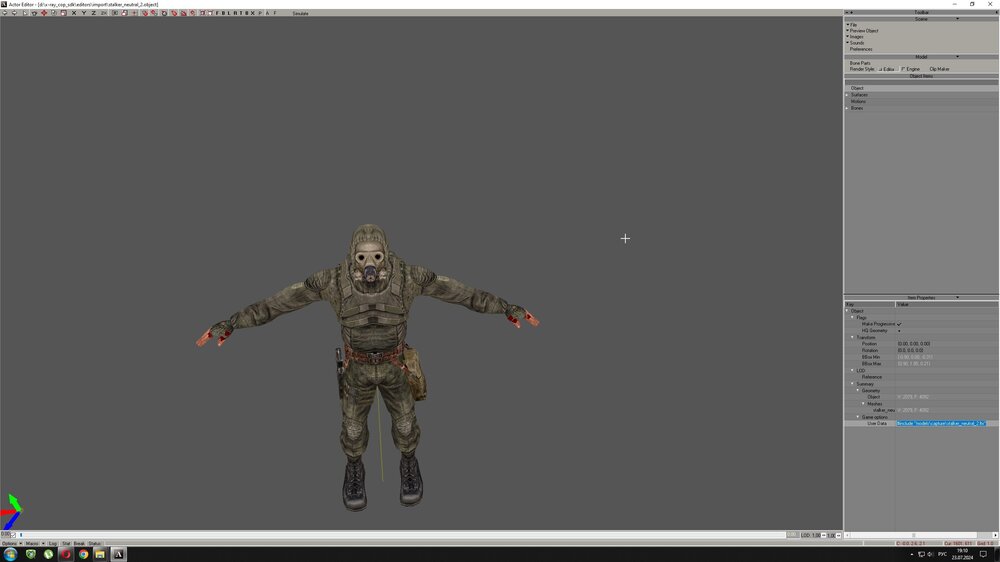This screenshot has height=562, width=1000.
Task: Toggle the Make Progressive checkbox
Action: tap(899, 324)
